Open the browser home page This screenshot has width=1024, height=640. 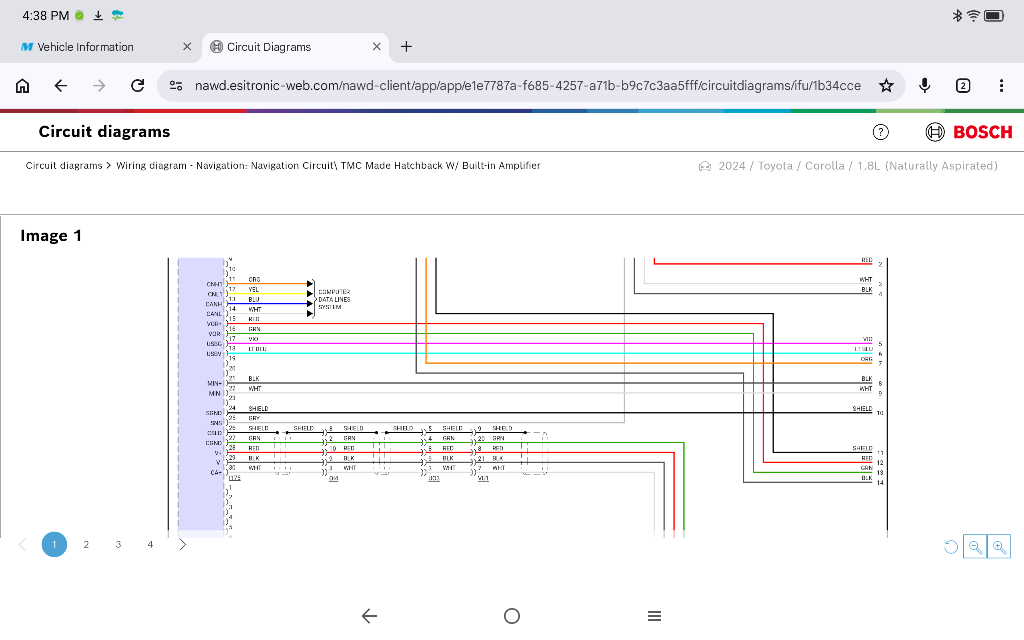pos(22,86)
